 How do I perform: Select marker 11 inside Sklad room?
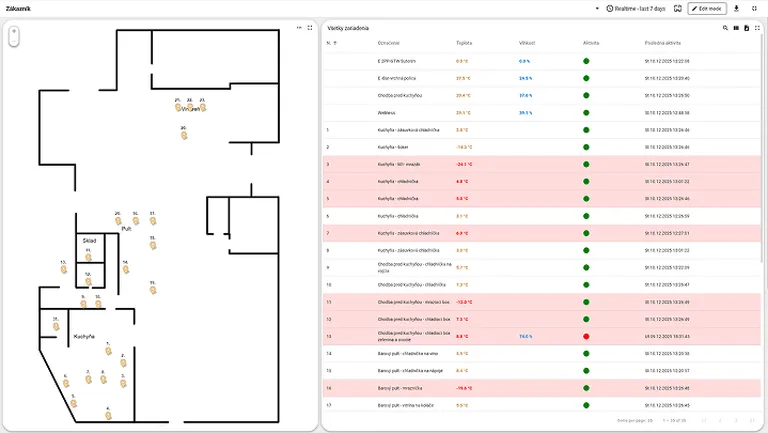(88, 257)
